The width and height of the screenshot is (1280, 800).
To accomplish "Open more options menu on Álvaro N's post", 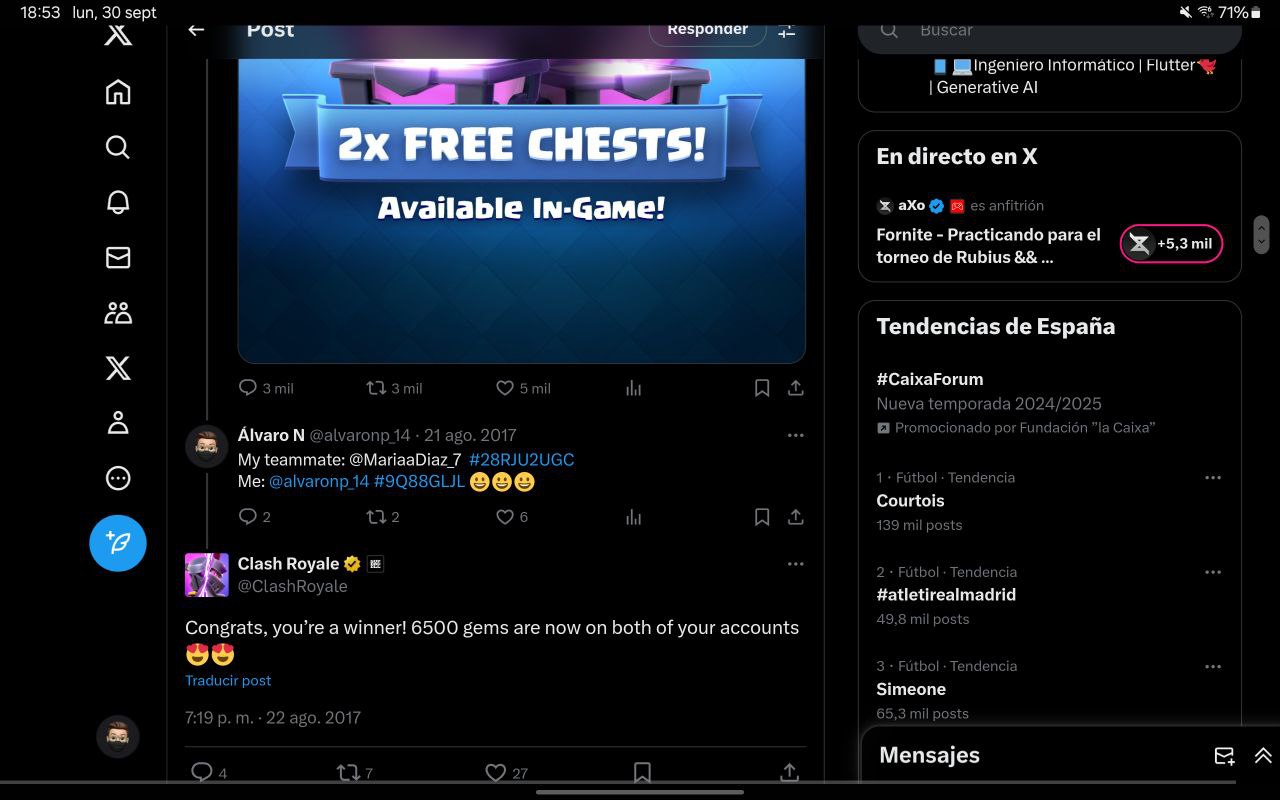I will 796,435.
